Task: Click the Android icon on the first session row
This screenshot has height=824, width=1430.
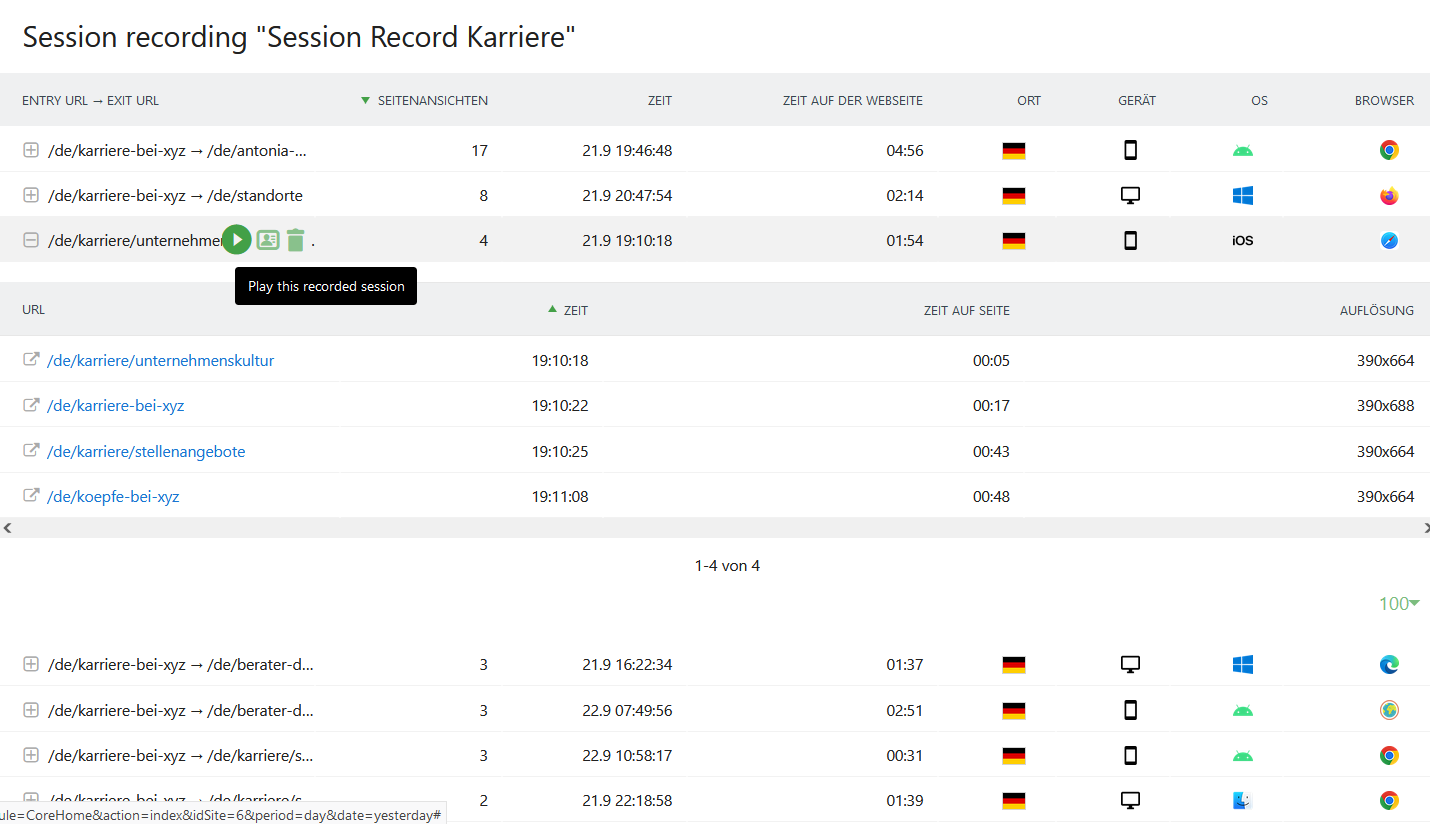Action: point(1243,150)
